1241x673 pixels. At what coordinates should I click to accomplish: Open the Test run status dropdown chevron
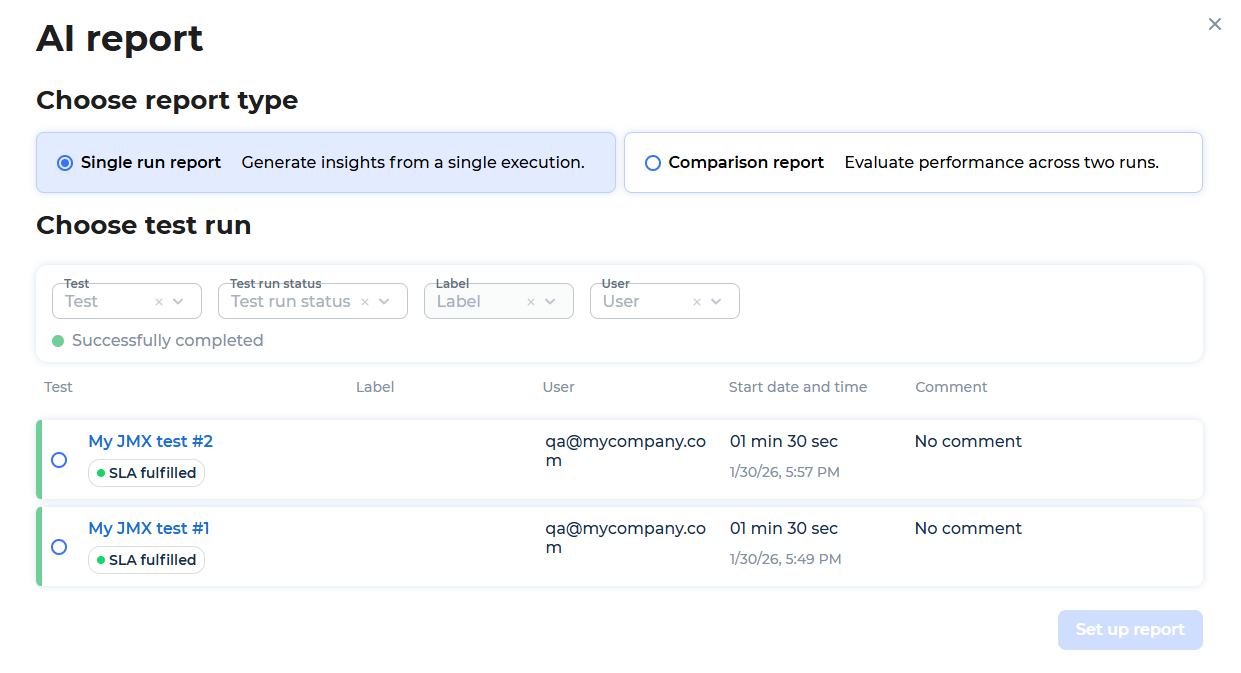pyautogui.click(x=385, y=302)
